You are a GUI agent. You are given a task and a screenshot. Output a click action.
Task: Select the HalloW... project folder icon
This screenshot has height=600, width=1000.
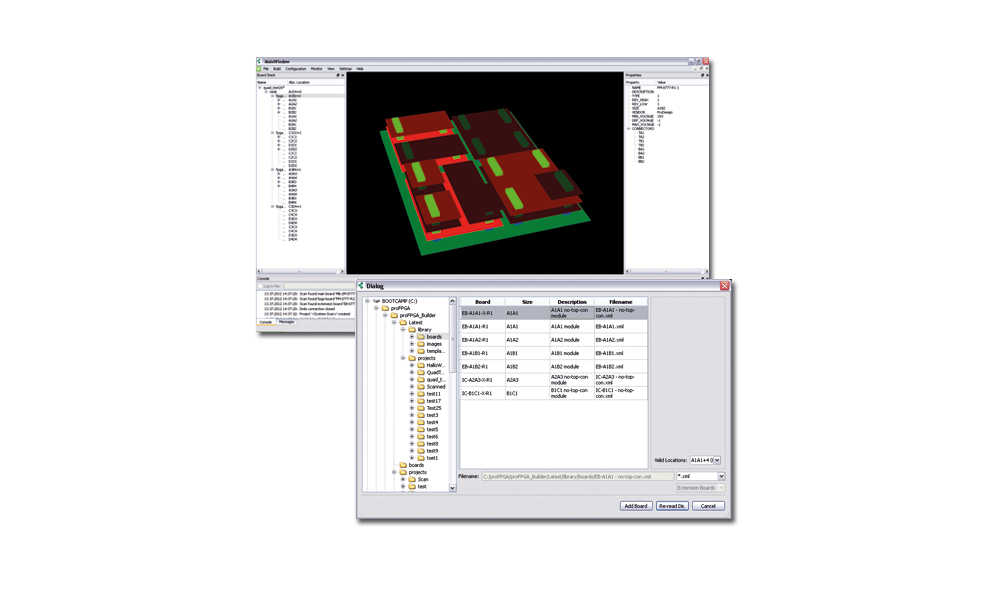(421, 365)
